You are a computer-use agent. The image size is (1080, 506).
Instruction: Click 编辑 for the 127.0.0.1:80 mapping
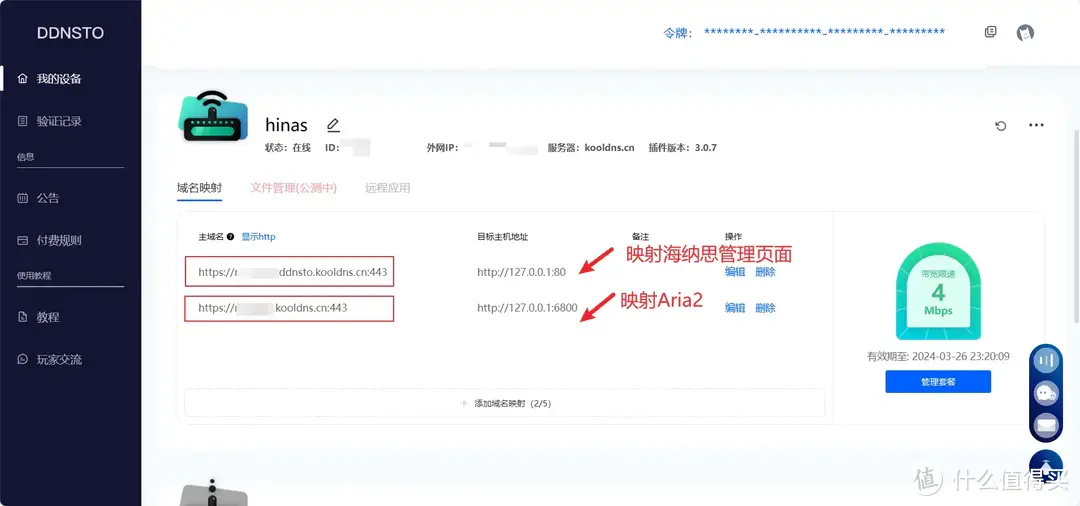735,272
